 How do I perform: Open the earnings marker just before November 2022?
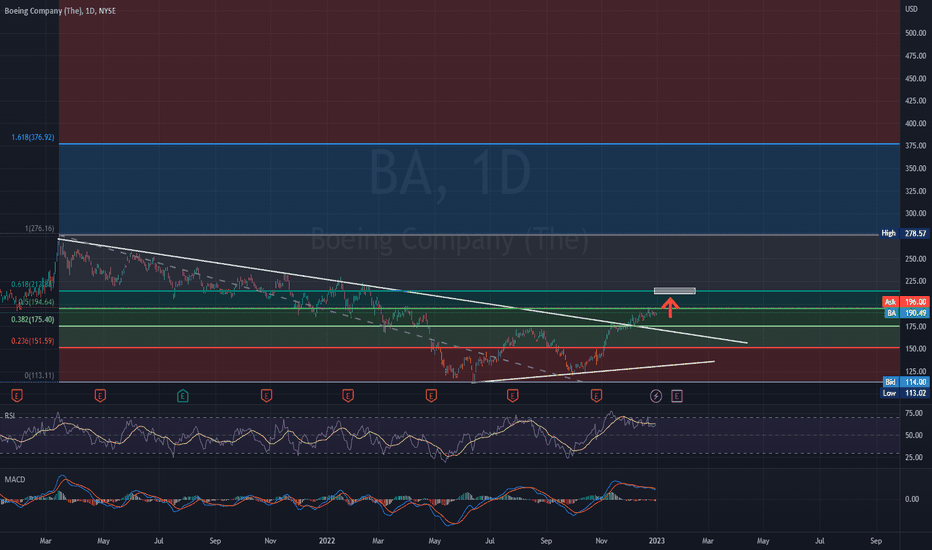(596, 395)
